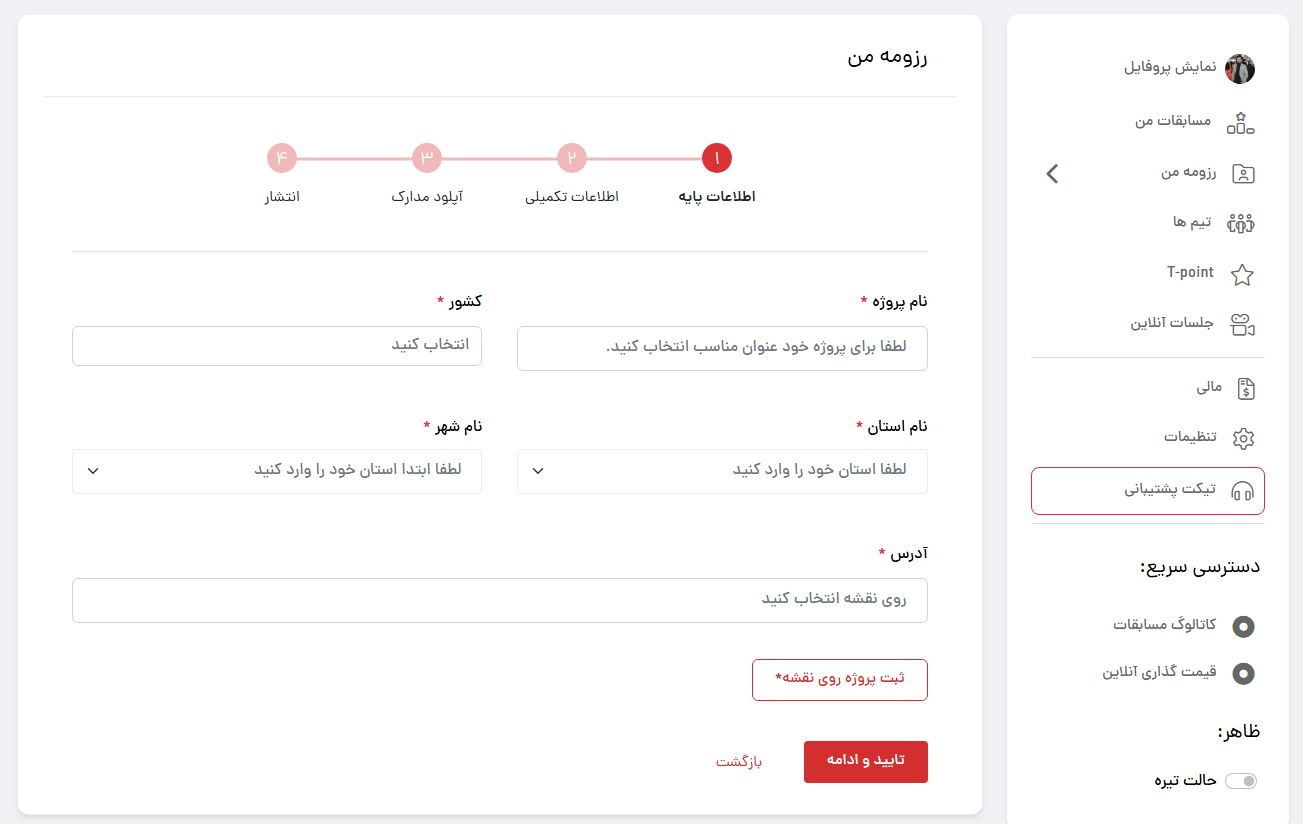Select the قیمت گذاری آنلاین radio button
The width and height of the screenshot is (1303, 824).
coord(1243,673)
